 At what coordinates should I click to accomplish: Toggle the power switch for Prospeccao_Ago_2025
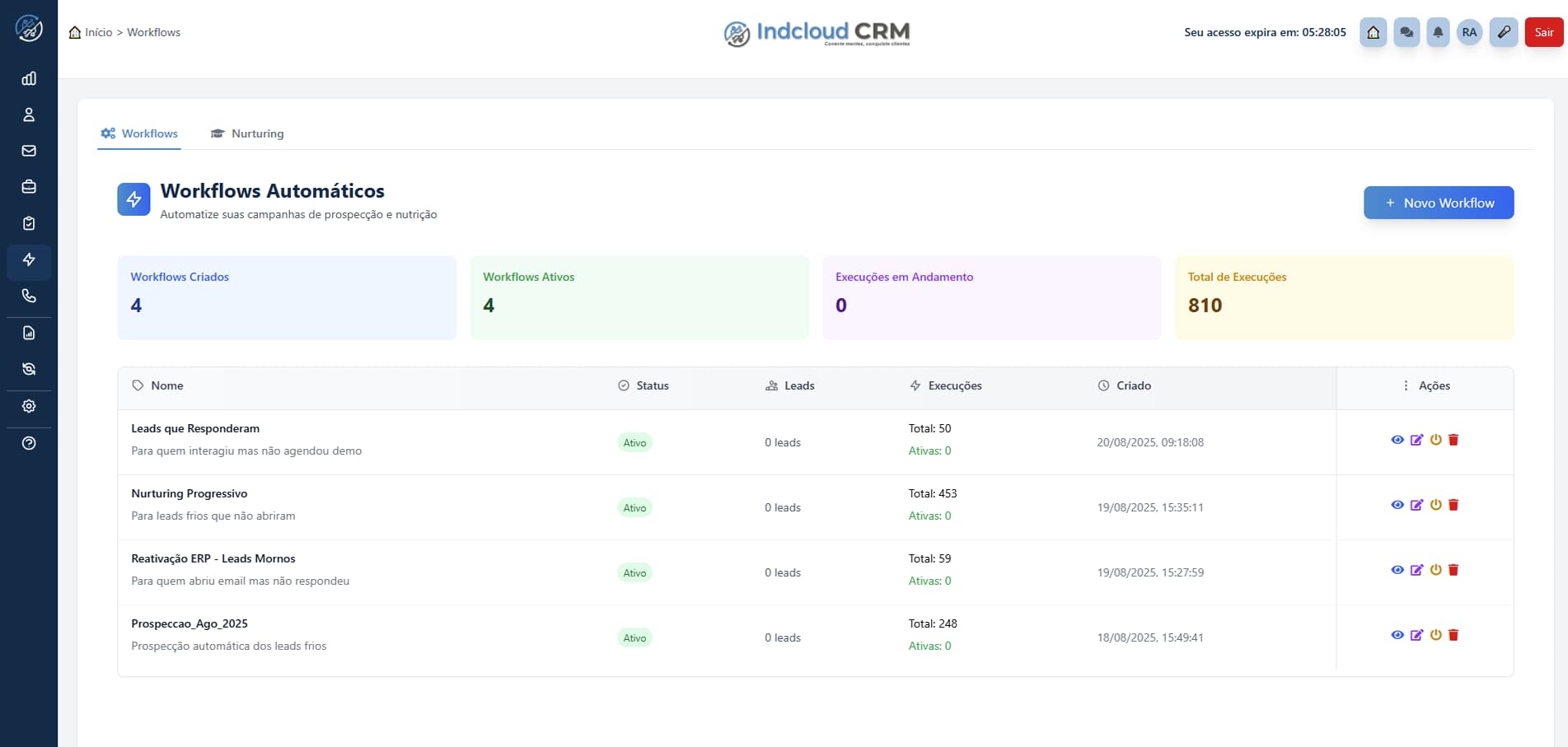[x=1435, y=635]
